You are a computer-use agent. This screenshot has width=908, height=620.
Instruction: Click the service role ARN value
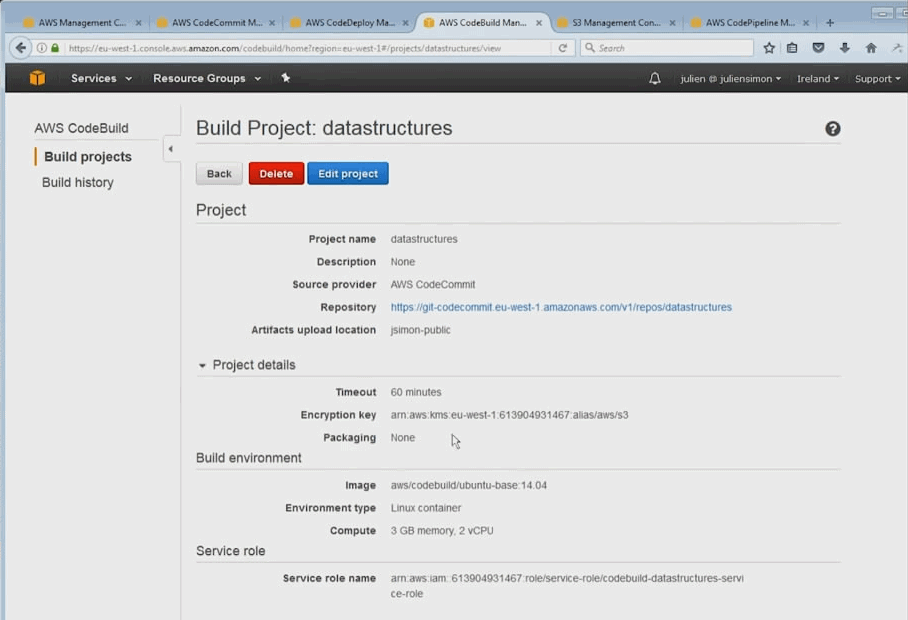(567, 586)
